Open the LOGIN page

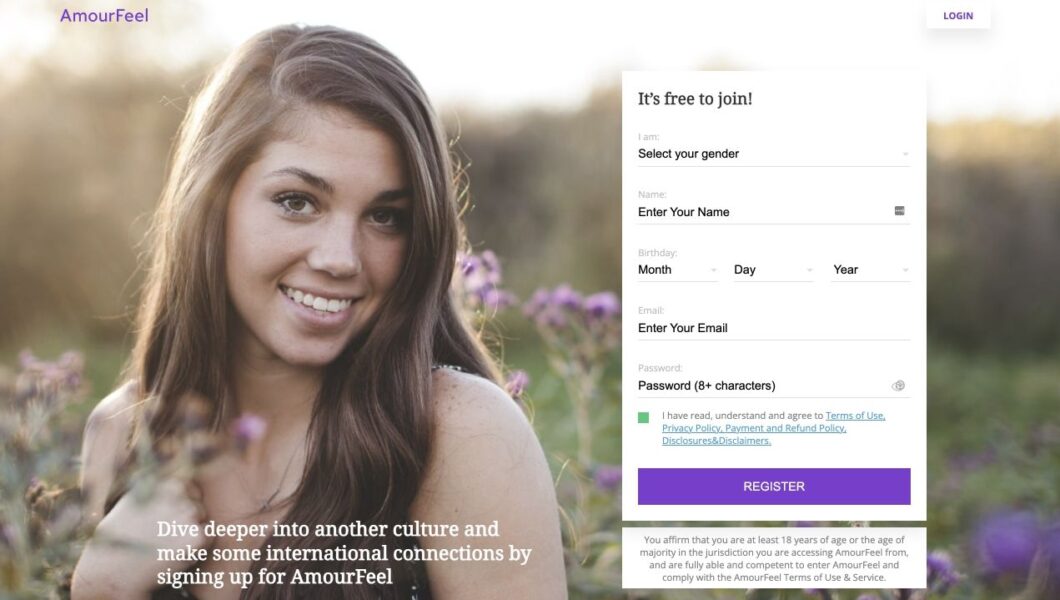pos(957,16)
